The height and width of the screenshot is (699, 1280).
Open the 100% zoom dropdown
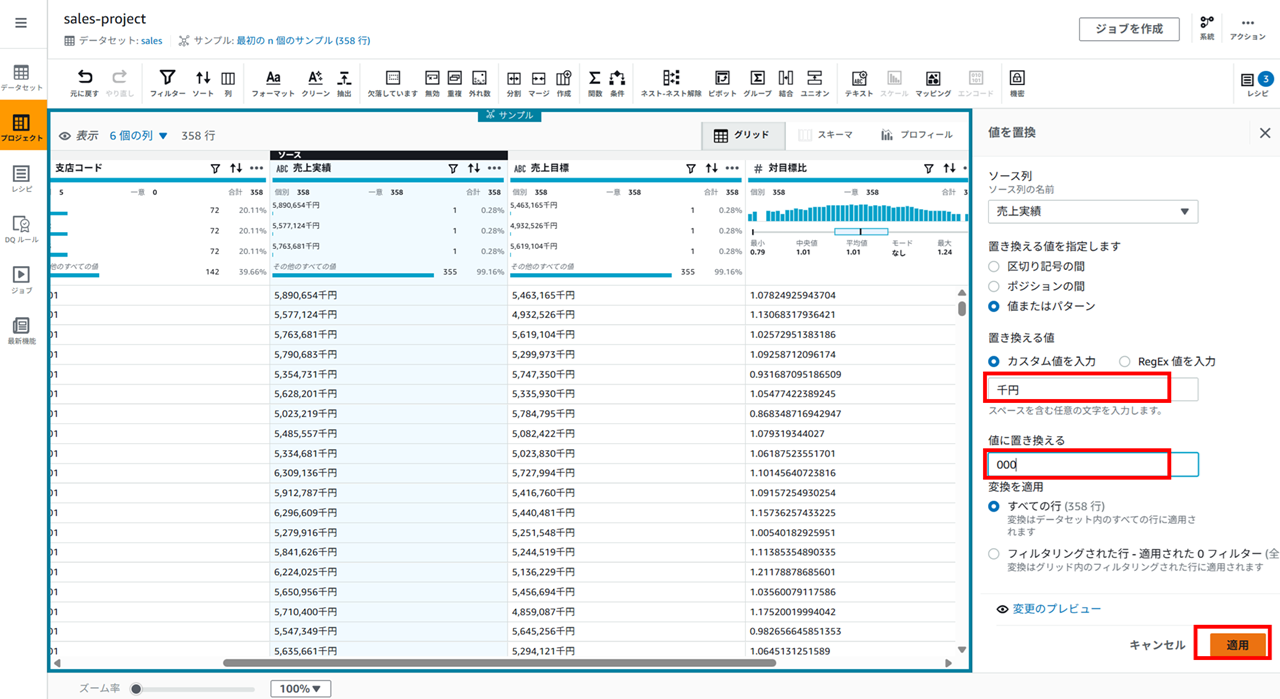pos(300,688)
